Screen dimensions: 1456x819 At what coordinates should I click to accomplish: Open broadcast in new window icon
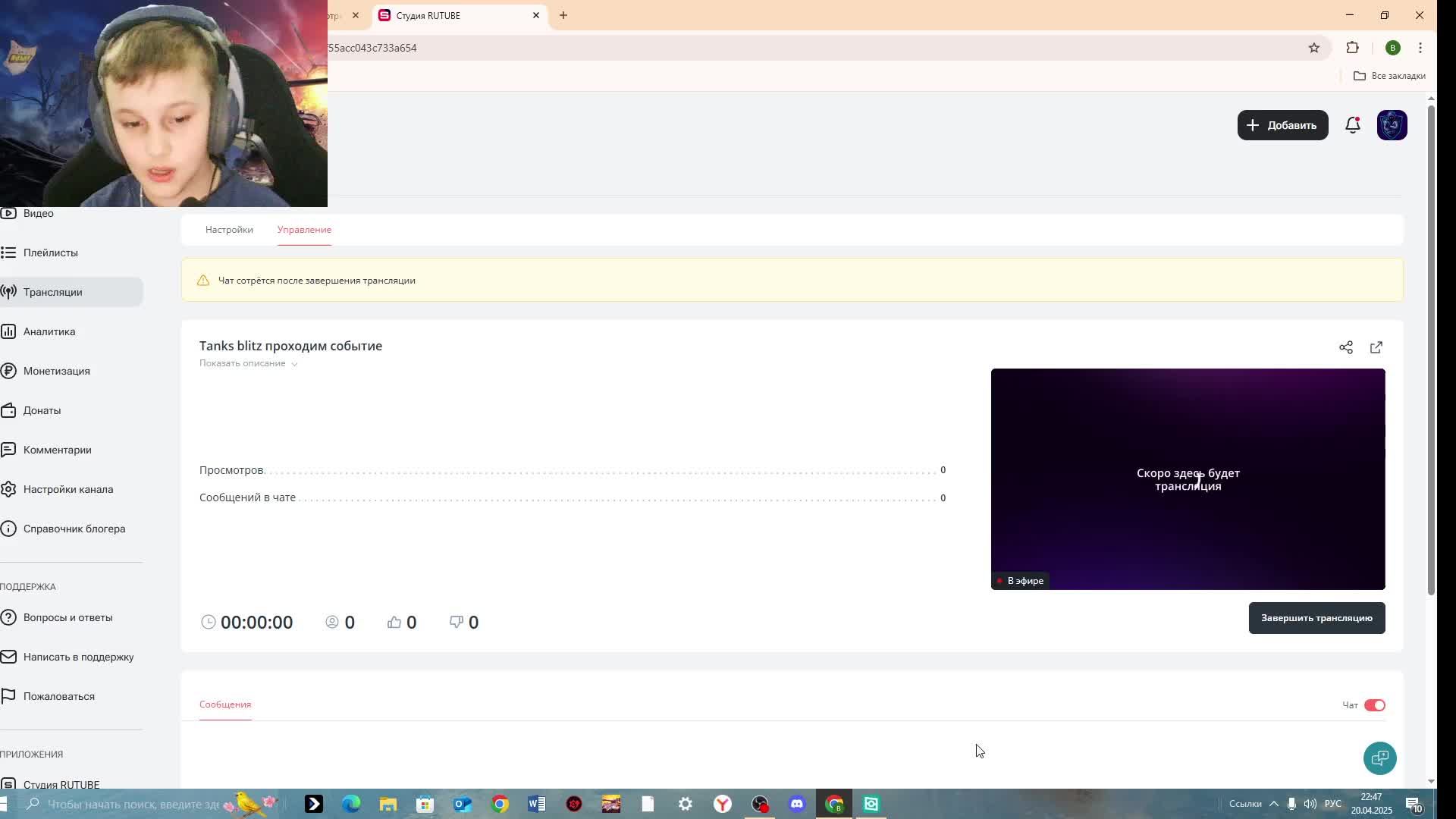pos(1376,347)
